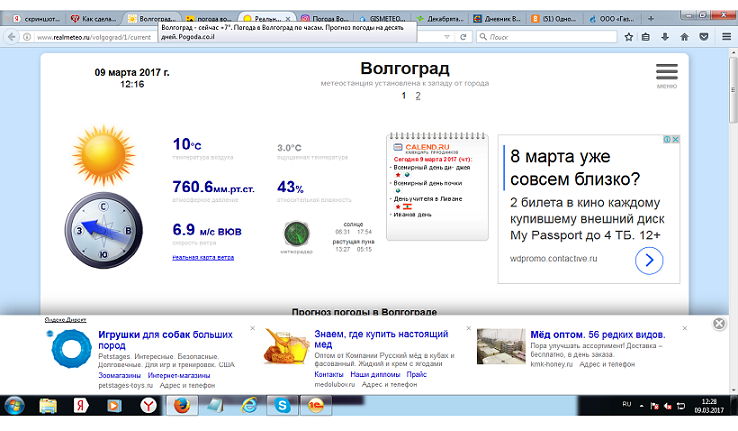Image resolution: width=738 pixels, height=431 pixels.
Task: Open the Calend.ru holidays calendar widget
Action: point(437,187)
